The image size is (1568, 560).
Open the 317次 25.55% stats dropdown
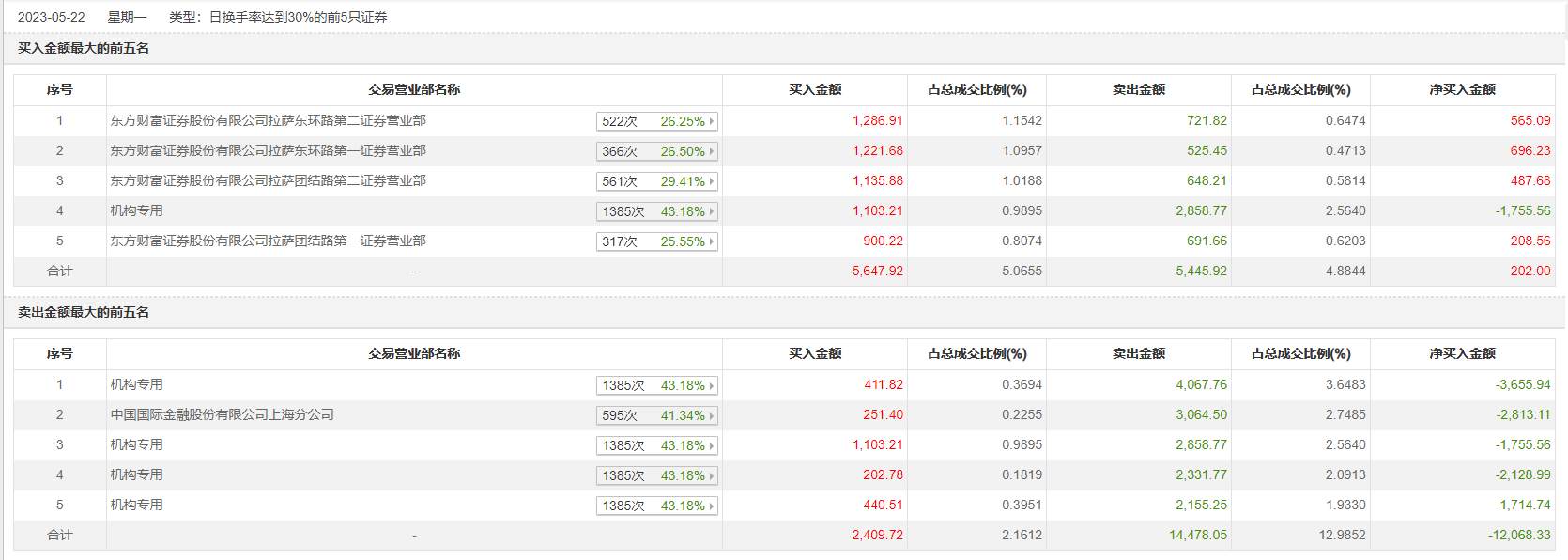tap(712, 241)
